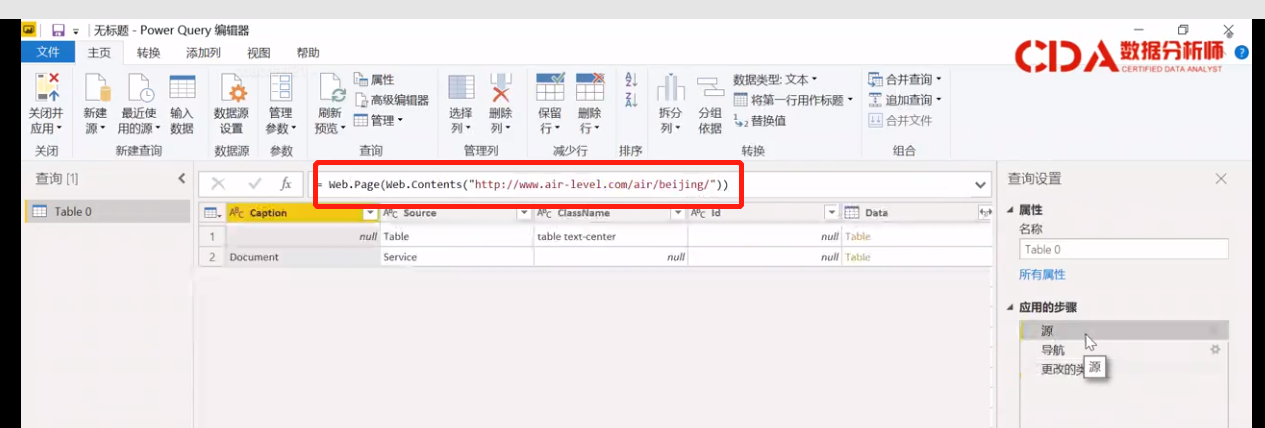The width and height of the screenshot is (1265, 428).
Task: Sort descending with the Z-A icon
Action: point(631,99)
